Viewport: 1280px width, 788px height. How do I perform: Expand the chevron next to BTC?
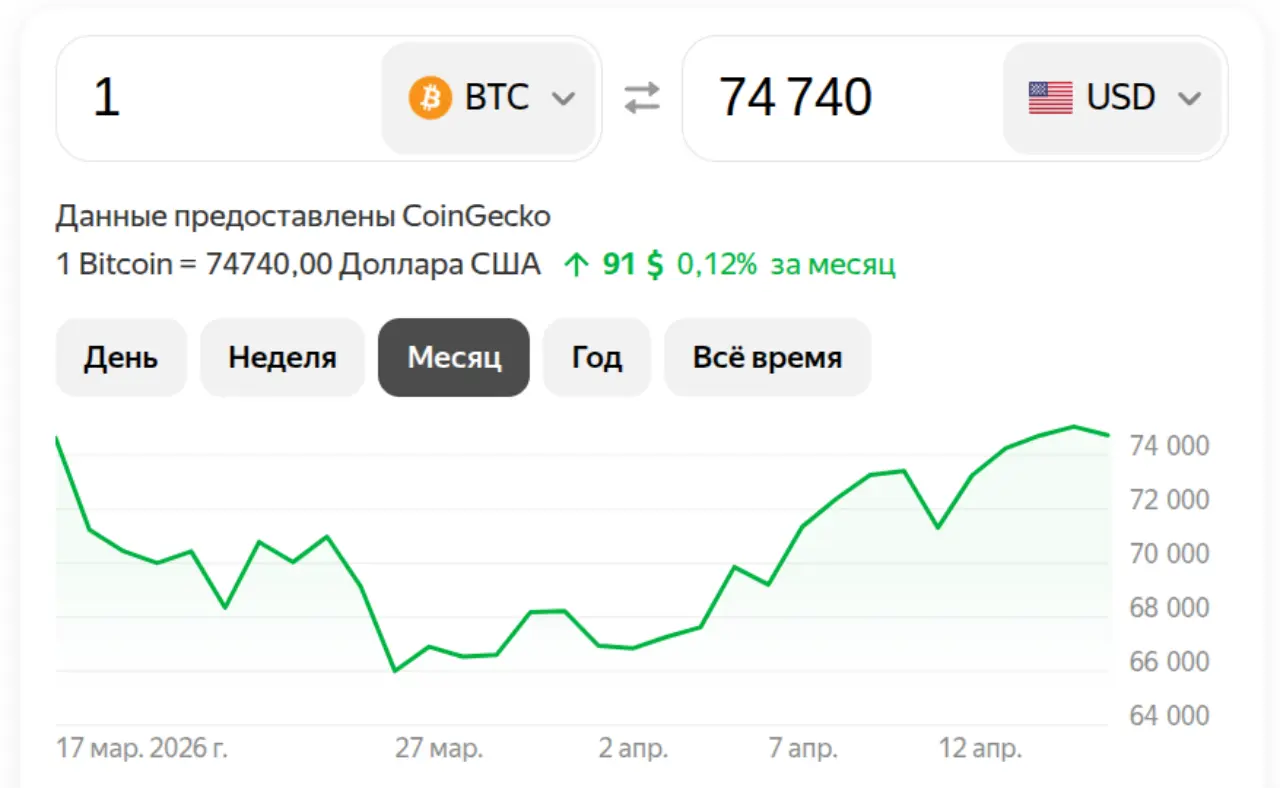[563, 99]
